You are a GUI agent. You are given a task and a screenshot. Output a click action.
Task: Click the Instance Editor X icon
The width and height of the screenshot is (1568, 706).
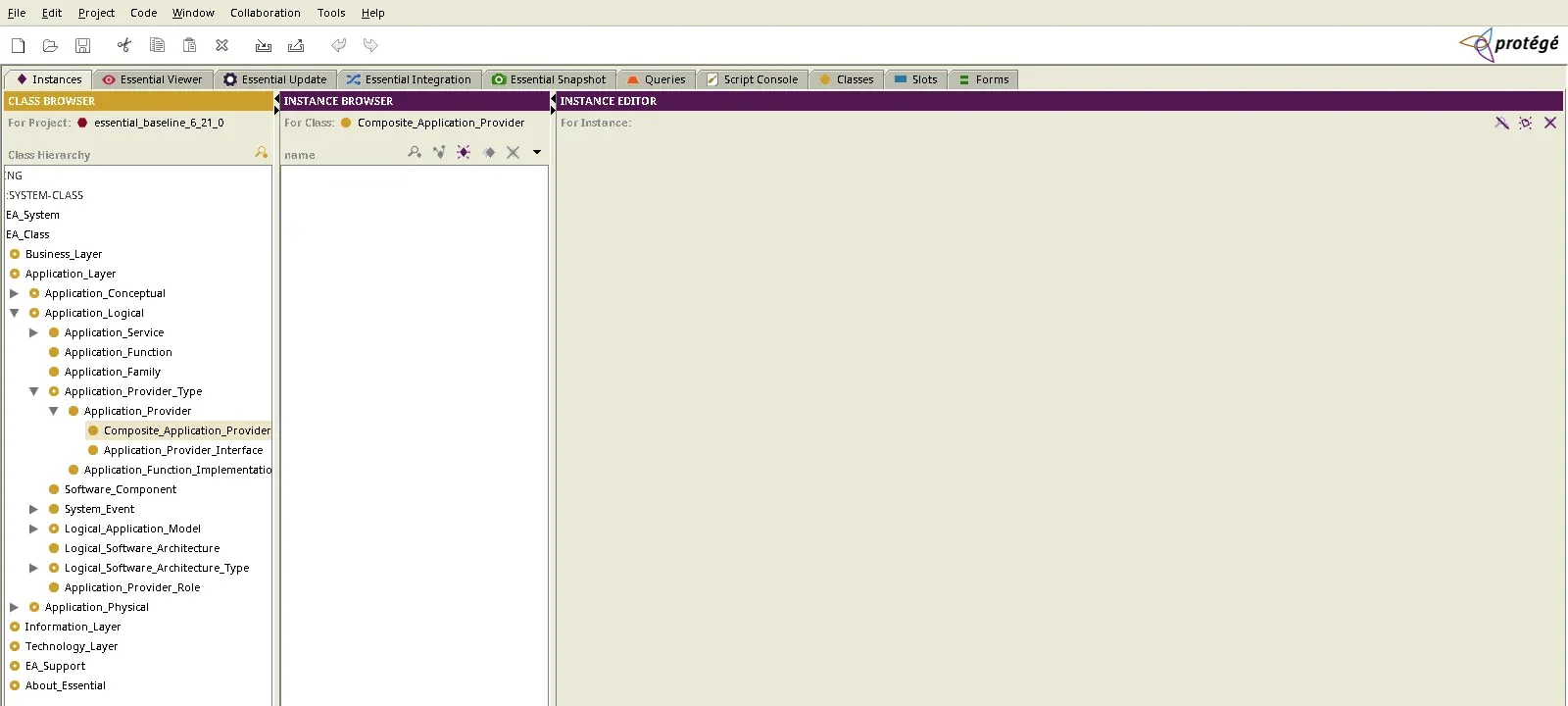click(1550, 123)
